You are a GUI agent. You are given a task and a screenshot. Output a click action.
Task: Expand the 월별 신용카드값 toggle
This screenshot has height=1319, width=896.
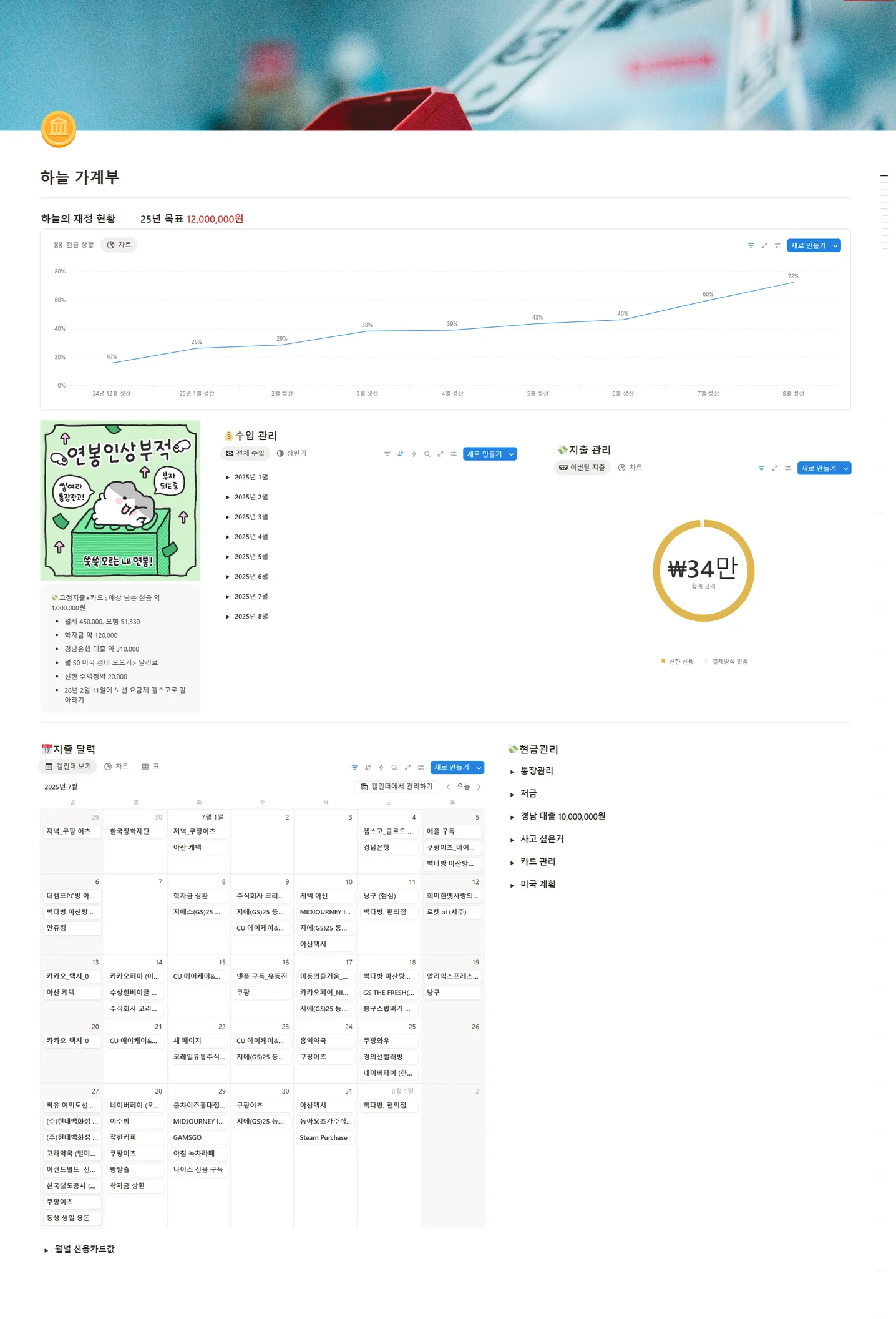pos(46,1250)
